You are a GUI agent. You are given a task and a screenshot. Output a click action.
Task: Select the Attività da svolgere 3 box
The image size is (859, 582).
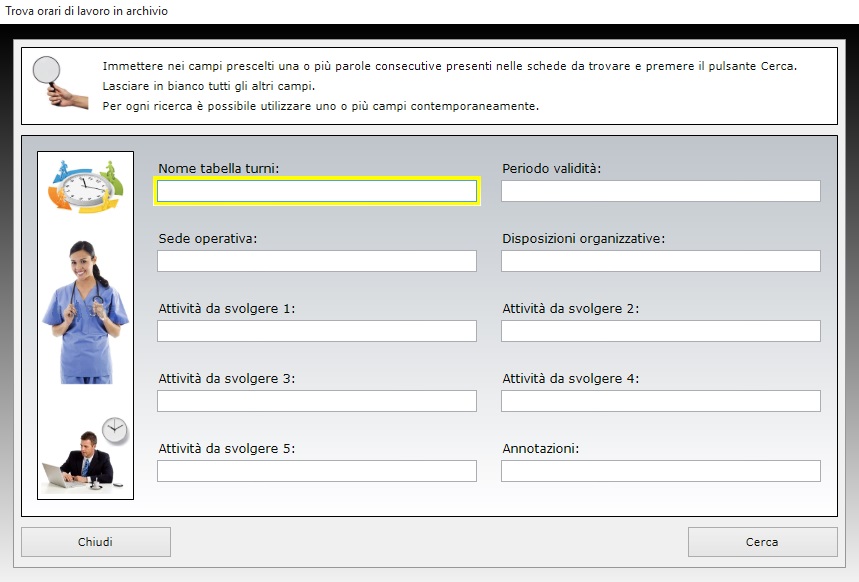[x=317, y=401]
